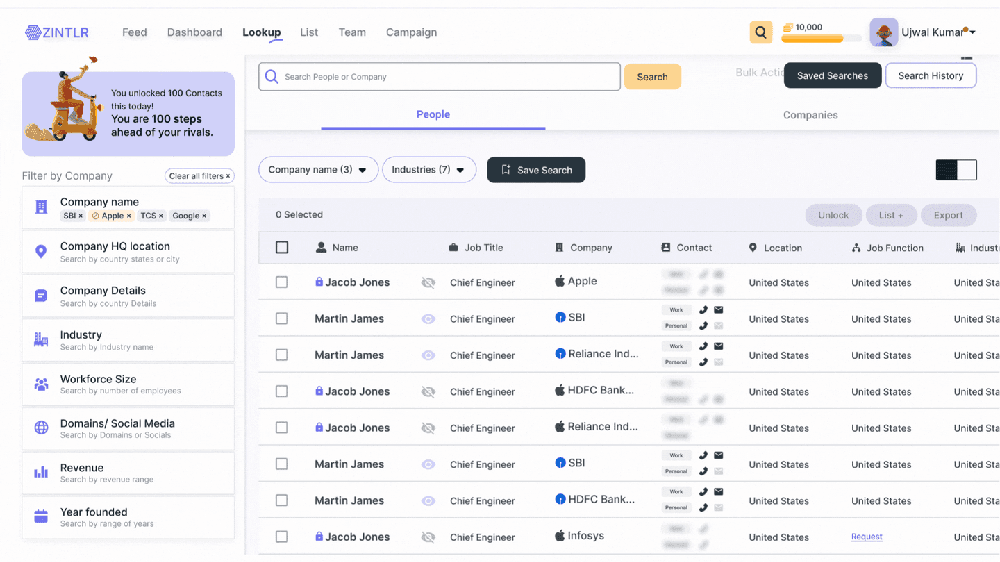Go to the Team menu
Image resolution: width=1000 pixels, height=562 pixels.
pyautogui.click(x=352, y=33)
